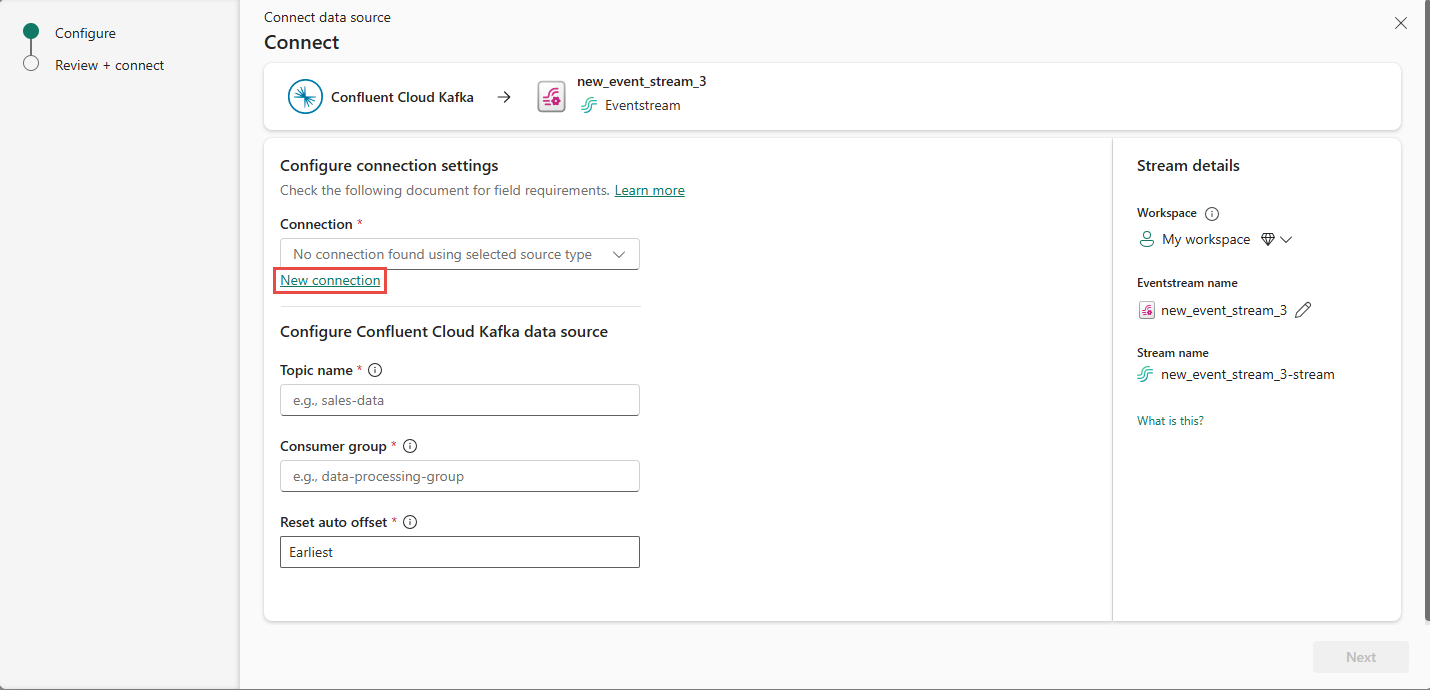Click the Stream details heading
The height and width of the screenshot is (690, 1430).
pos(1188,166)
